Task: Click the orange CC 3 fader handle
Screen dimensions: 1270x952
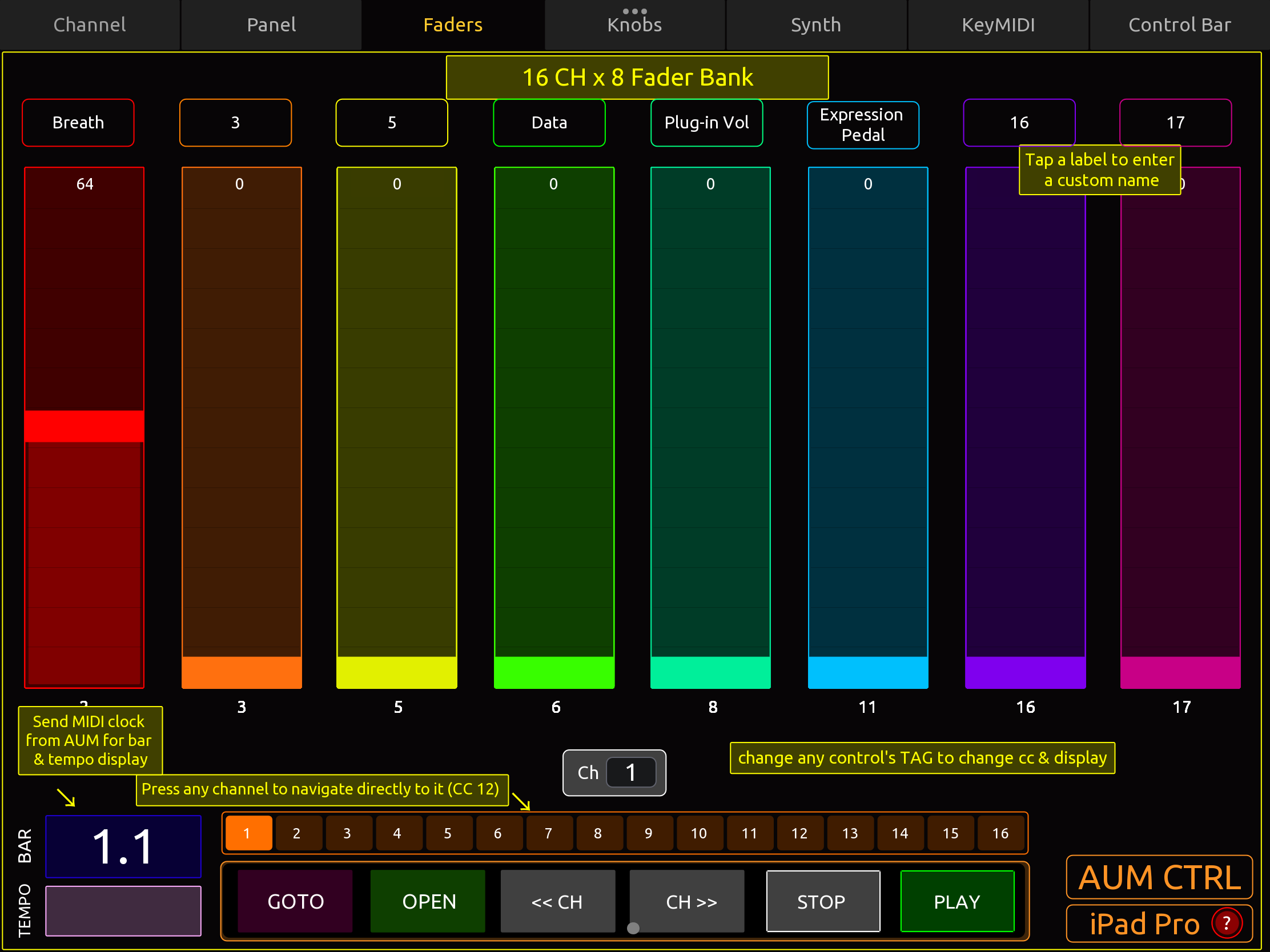Action: 242,672
